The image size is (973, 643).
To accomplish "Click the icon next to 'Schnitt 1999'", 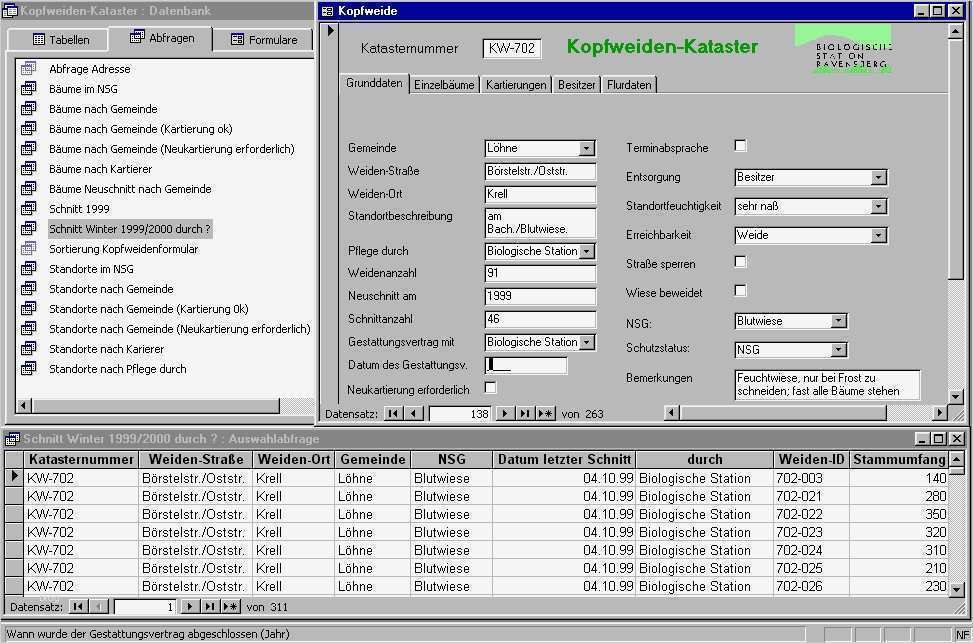I will tap(29, 209).
